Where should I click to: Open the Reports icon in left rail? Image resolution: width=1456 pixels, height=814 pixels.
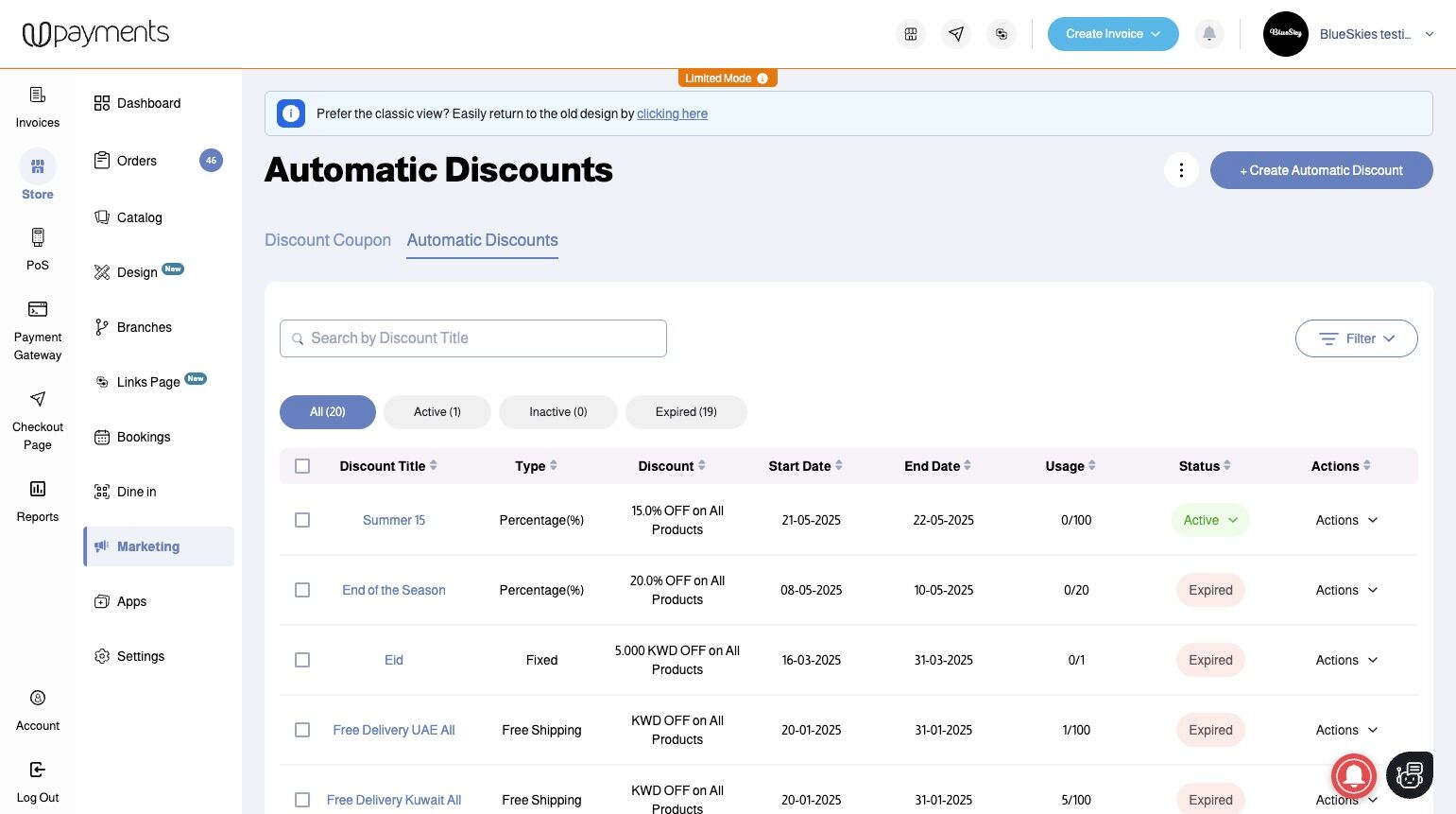tap(38, 489)
